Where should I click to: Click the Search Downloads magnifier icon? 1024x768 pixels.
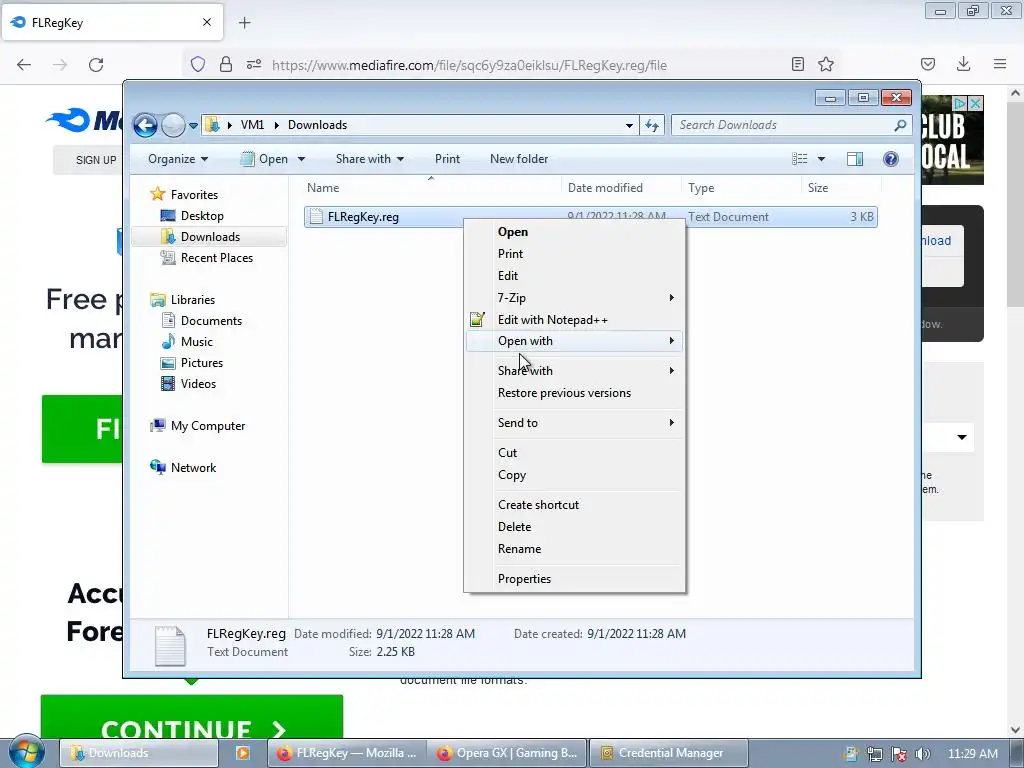click(x=900, y=125)
